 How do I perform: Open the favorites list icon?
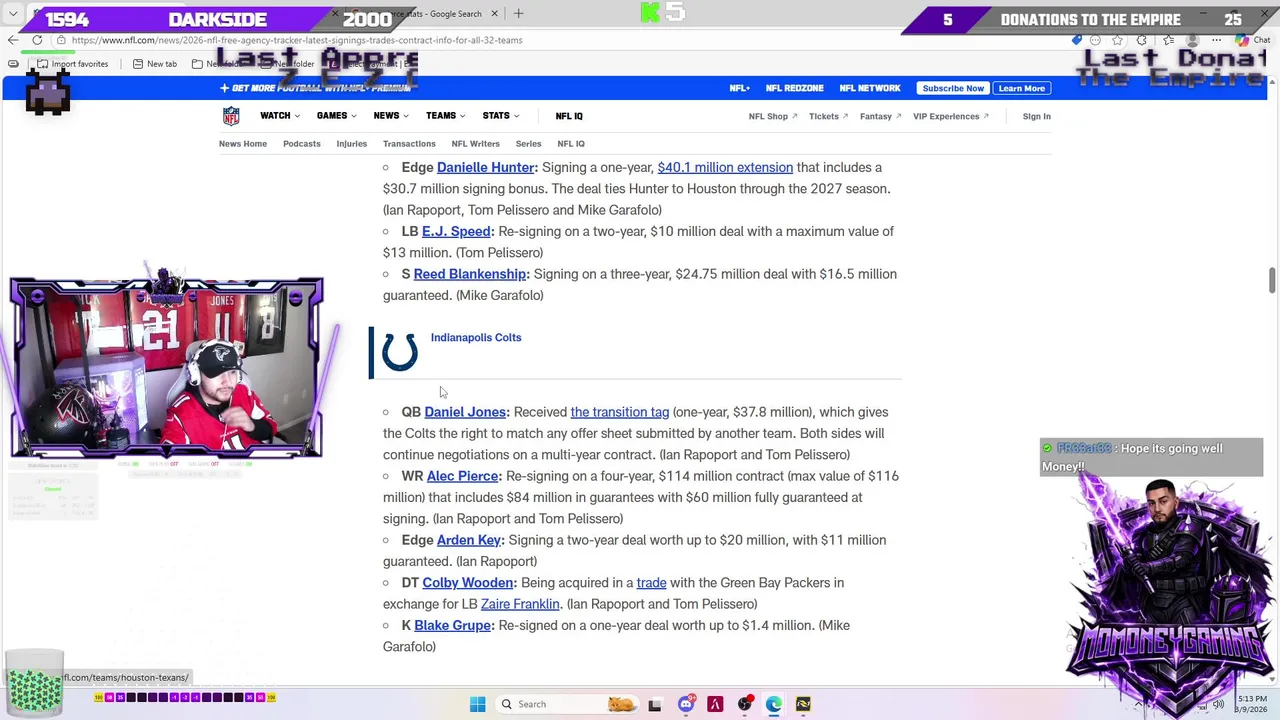coord(1169,40)
